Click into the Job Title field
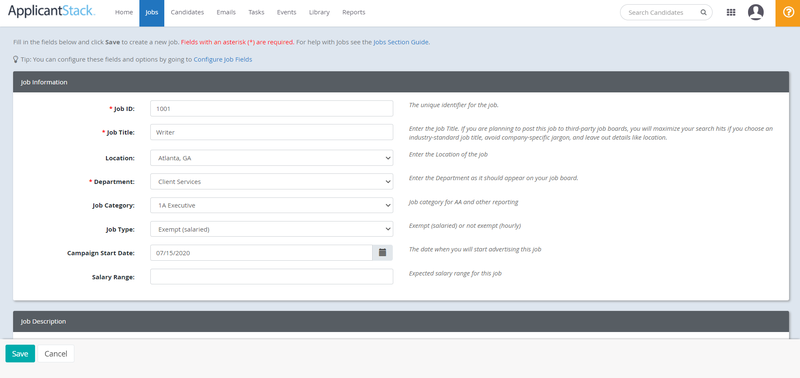Image resolution: width=800 pixels, height=378 pixels. coord(272,132)
